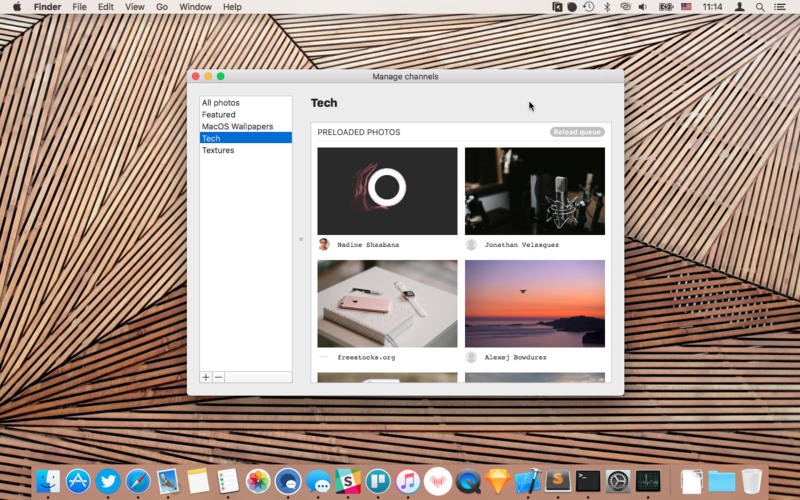Image resolution: width=800 pixels, height=500 pixels.
Task: Open the microphone photo by Jonathan Velasquez
Action: click(x=535, y=191)
